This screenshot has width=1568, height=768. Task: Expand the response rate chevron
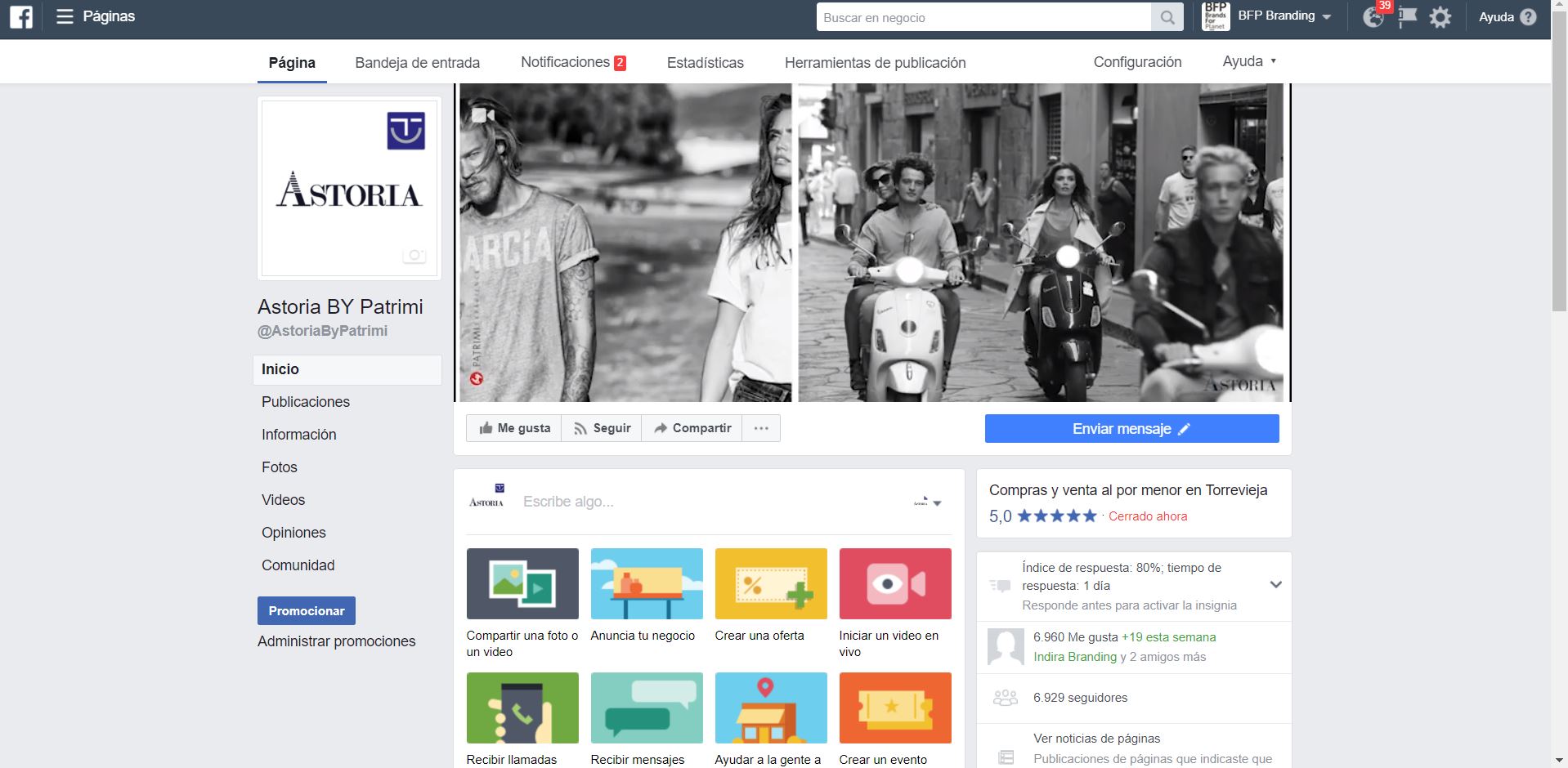[x=1275, y=585]
